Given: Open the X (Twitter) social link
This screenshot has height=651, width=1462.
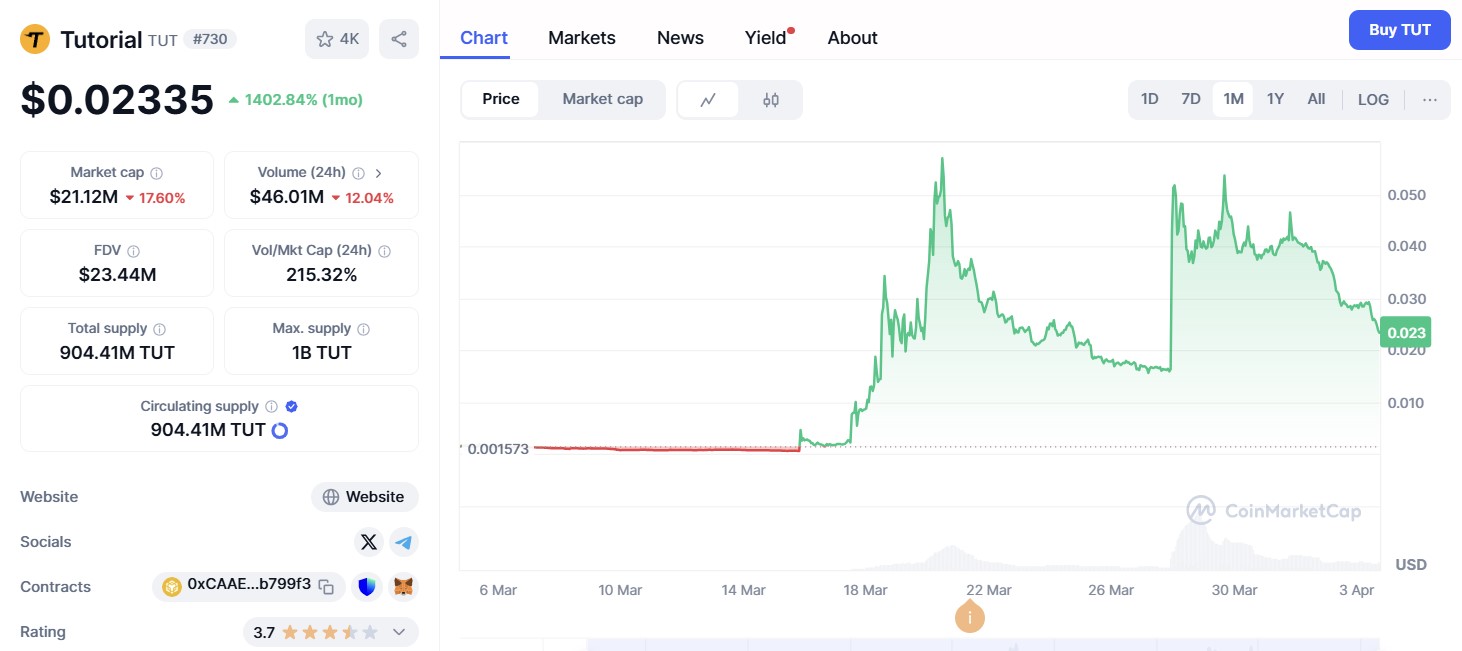Looking at the screenshot, I should [x=369, y=542].
